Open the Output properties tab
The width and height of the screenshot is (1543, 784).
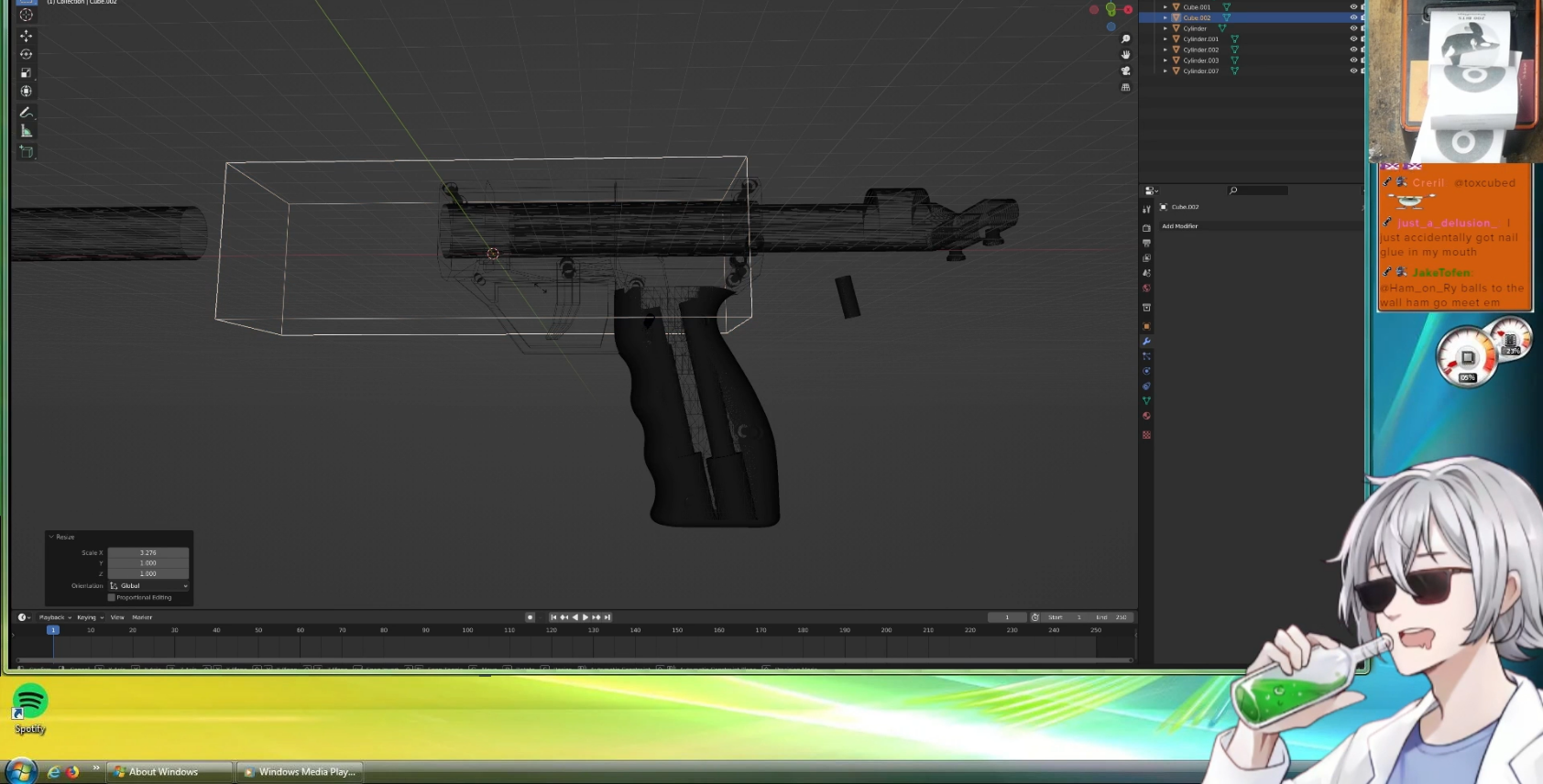(1146, 243)
